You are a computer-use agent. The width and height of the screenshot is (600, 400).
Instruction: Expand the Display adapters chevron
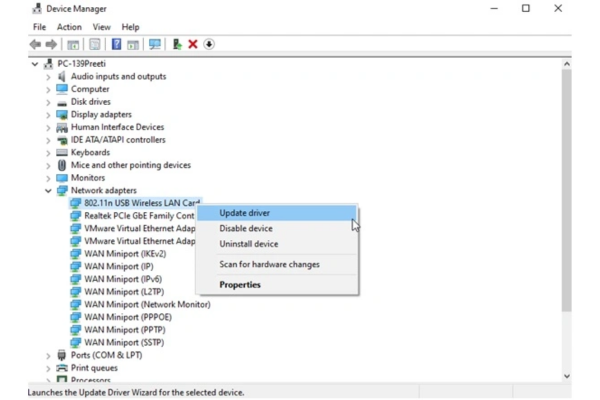[x=48, y=115]
